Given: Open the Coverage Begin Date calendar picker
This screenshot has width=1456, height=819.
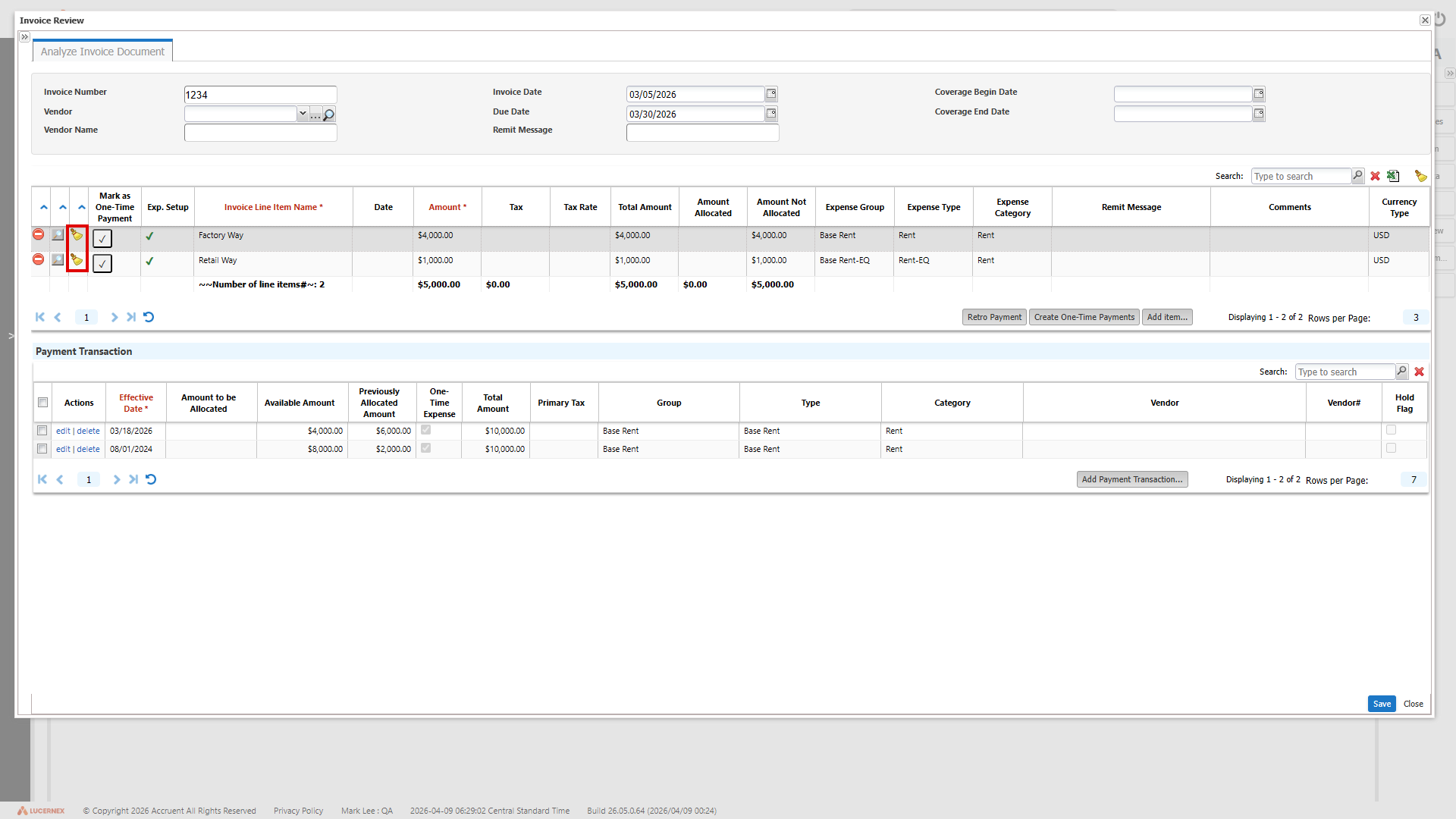Looking at the screenshot, I should (x=1259, y=94).
